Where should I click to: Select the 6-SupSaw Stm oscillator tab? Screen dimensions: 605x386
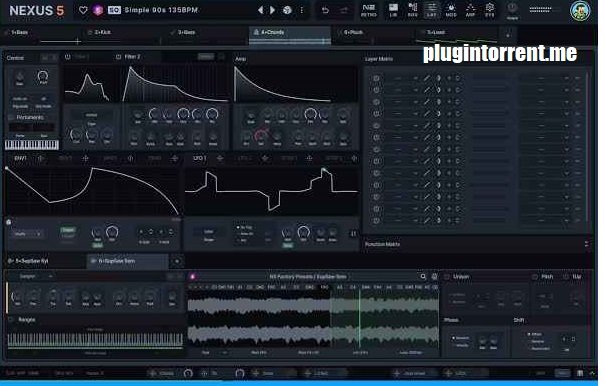(x=128, y=261)
